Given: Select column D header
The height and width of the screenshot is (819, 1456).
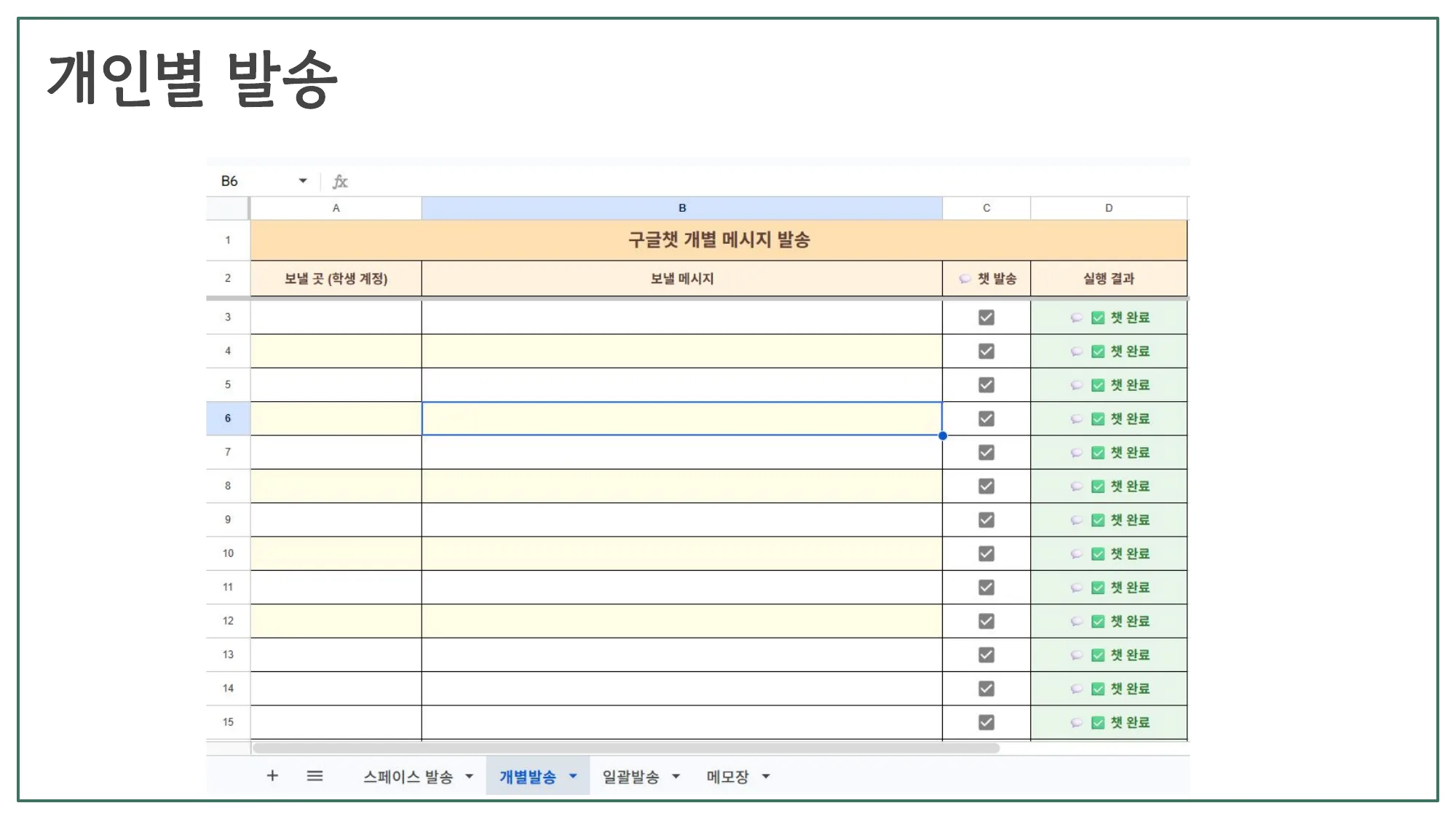Looking at the screenshot, I should point(1109,208).
